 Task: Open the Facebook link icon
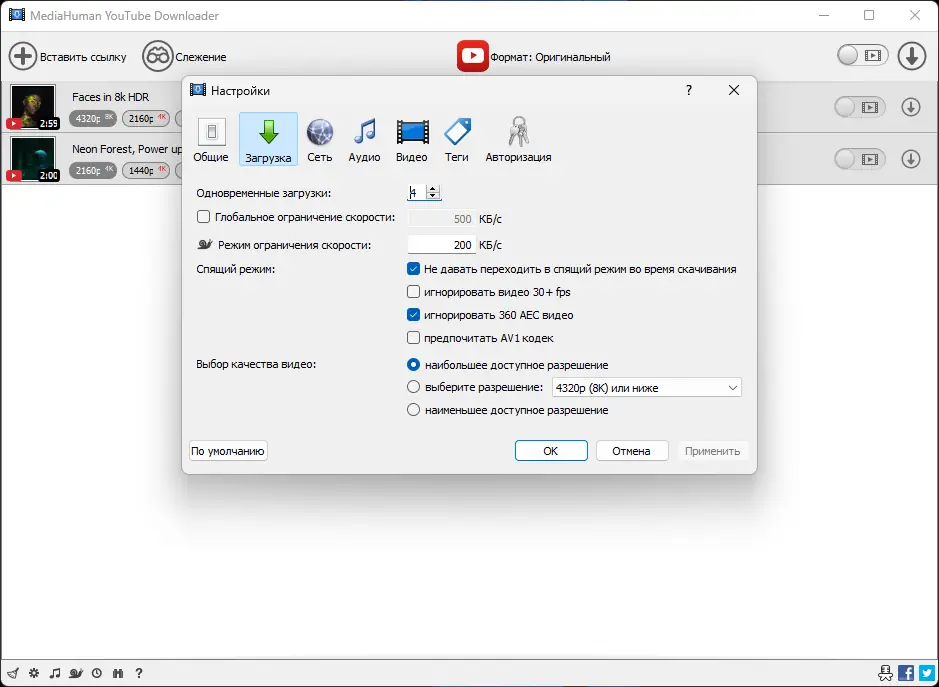[x=906, y=673]
